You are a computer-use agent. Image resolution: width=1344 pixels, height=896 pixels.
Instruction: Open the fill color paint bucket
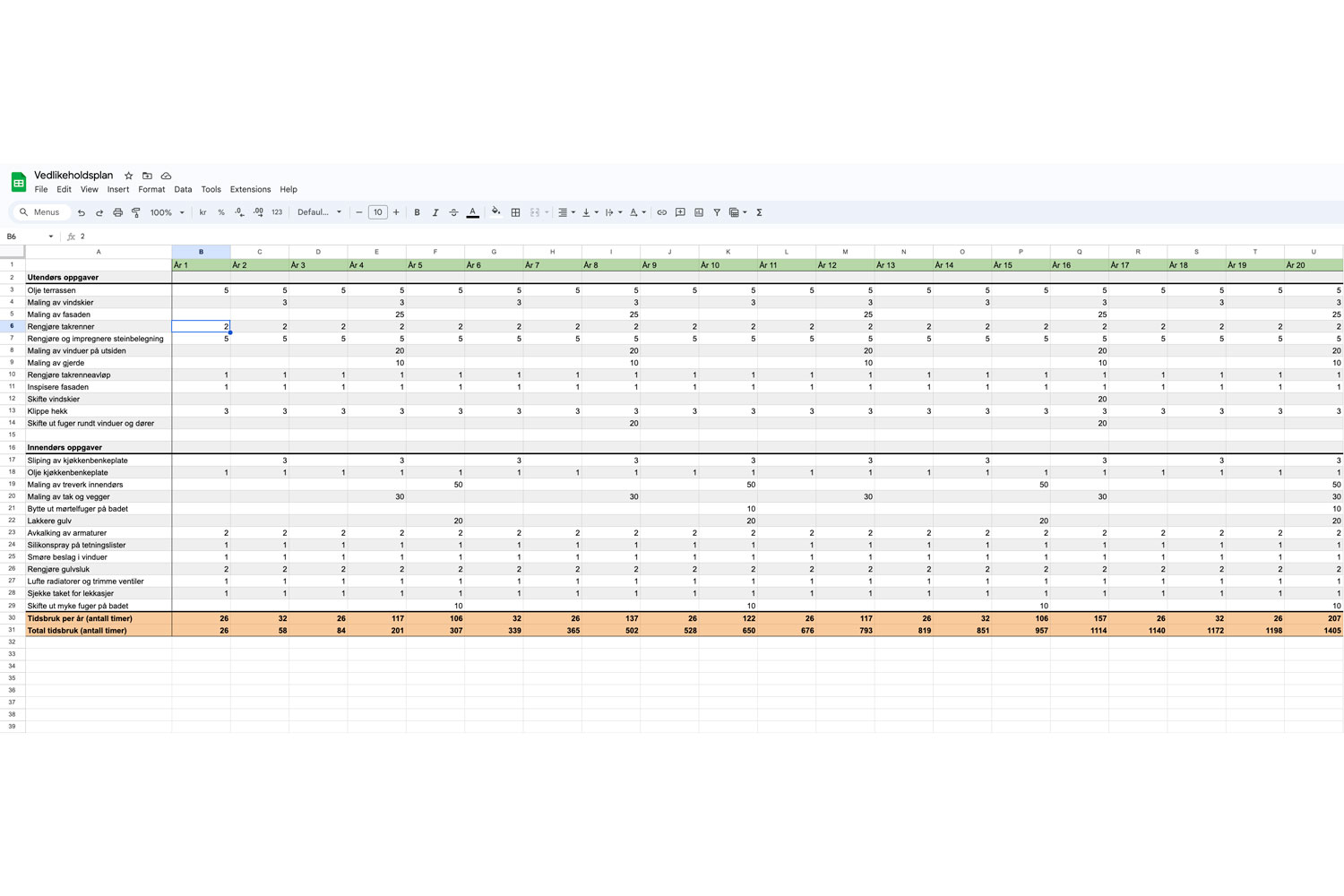[x=495, y=212]
